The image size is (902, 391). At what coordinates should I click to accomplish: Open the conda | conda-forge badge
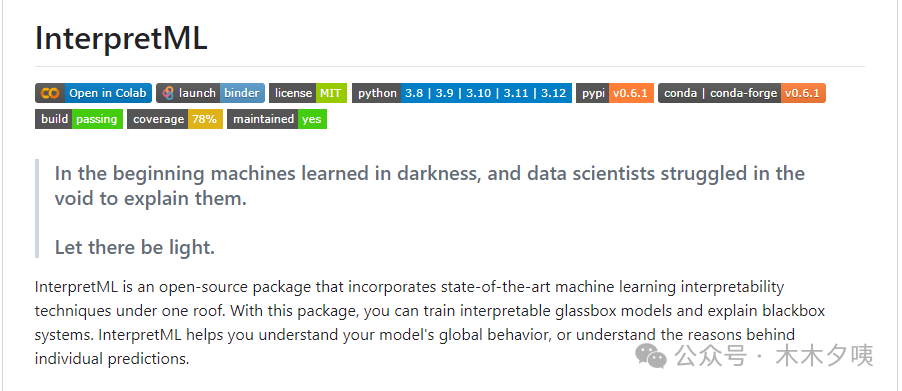coord(742,93)
